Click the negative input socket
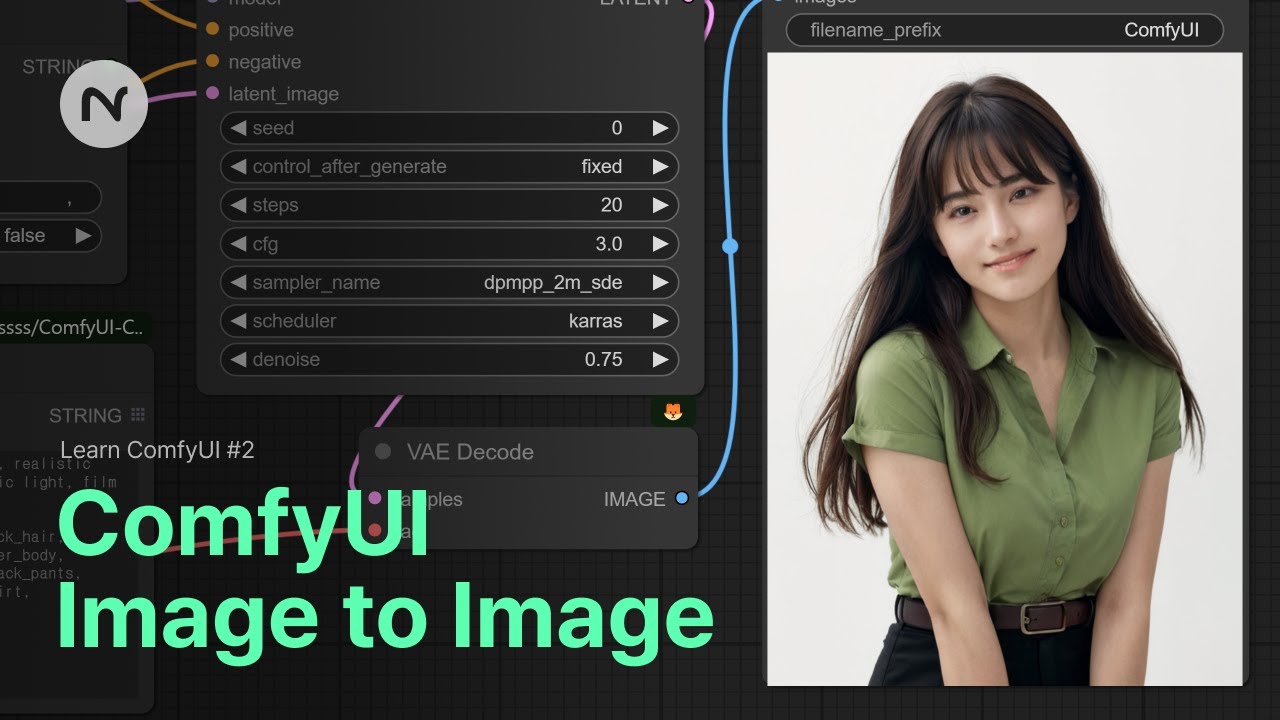The image size is (1280, 720). [x=212, y=62]
